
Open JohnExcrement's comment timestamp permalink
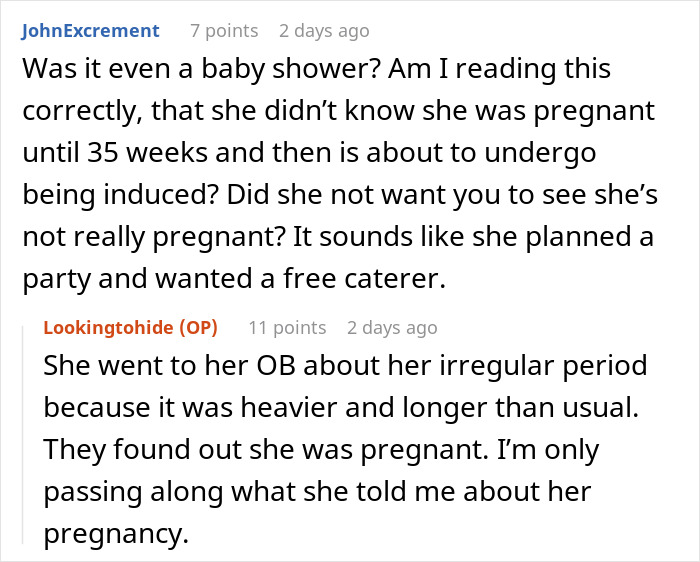[x=324, y=30]
